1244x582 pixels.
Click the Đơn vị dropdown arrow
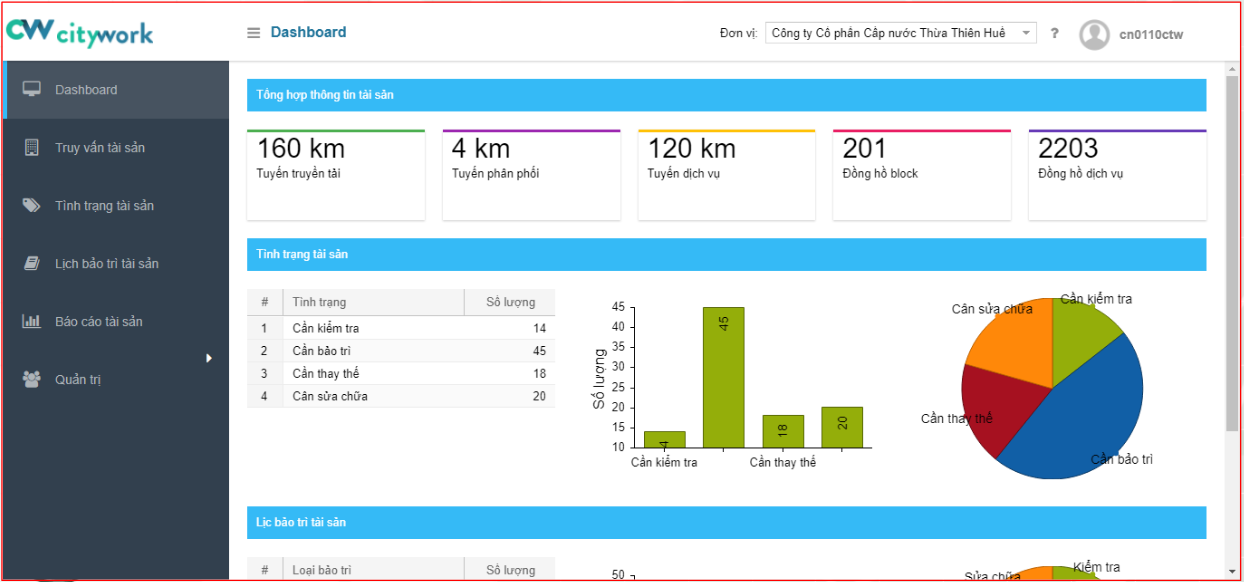tap(1026, 34)
